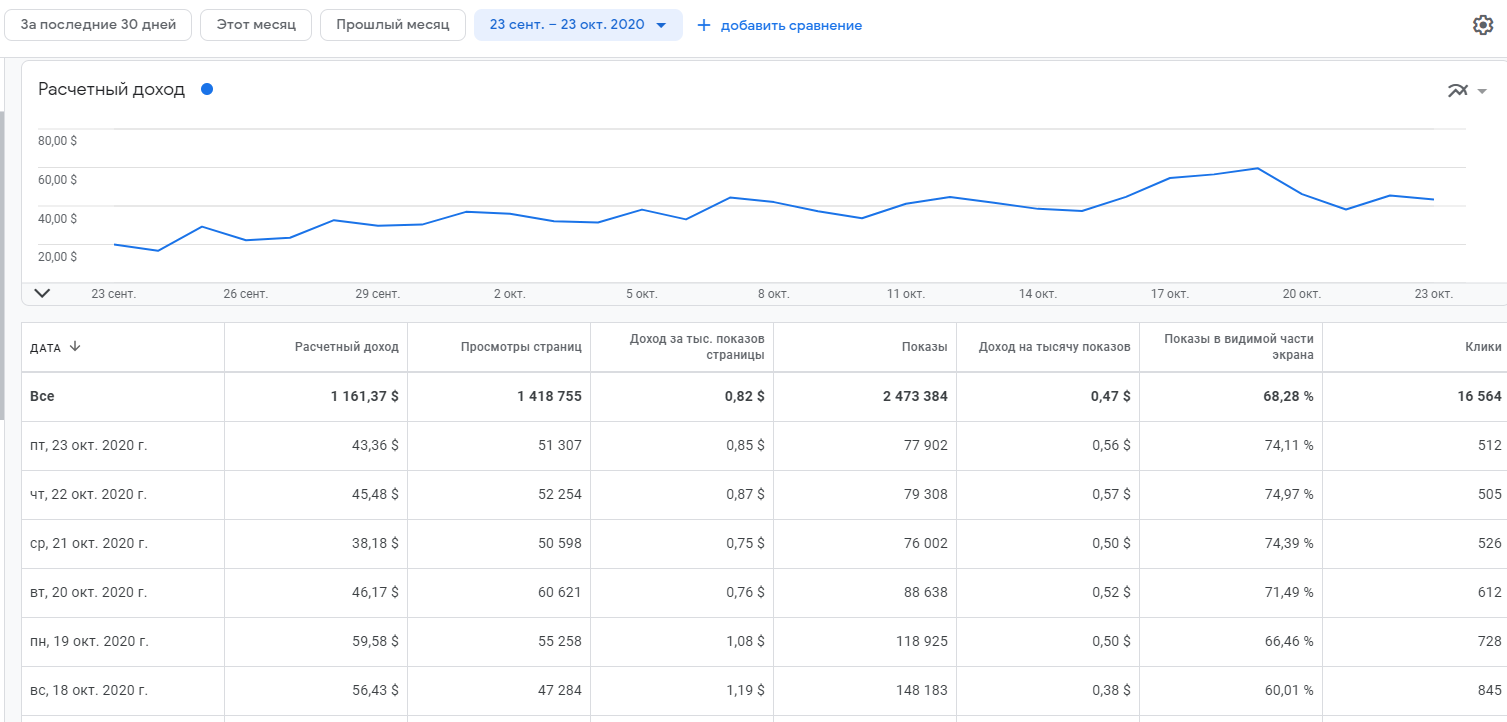Click the добавить сравнение link
This screenshot has width=1507, height=722.
click(x=791, y=25)
